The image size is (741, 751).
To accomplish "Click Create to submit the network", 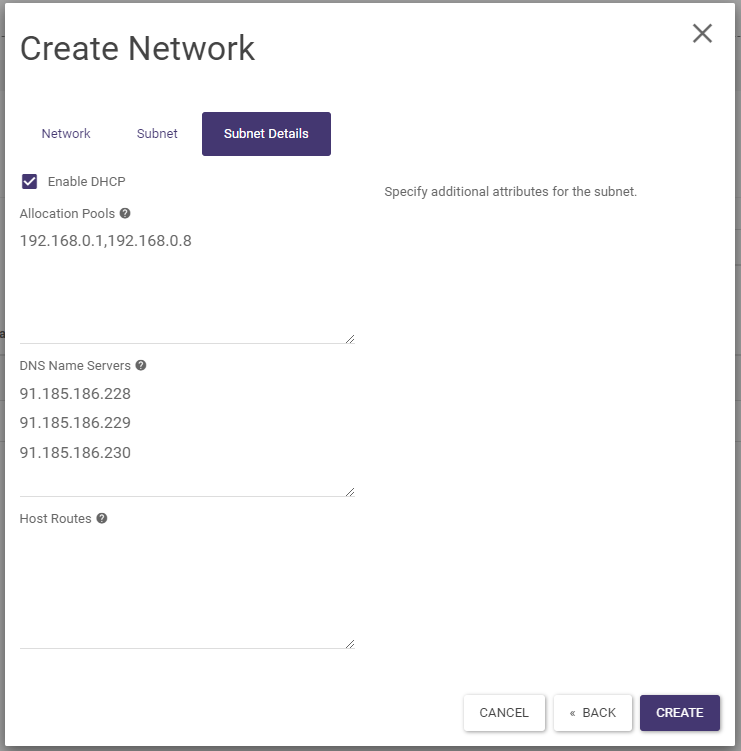I will (x=679, y=713).
